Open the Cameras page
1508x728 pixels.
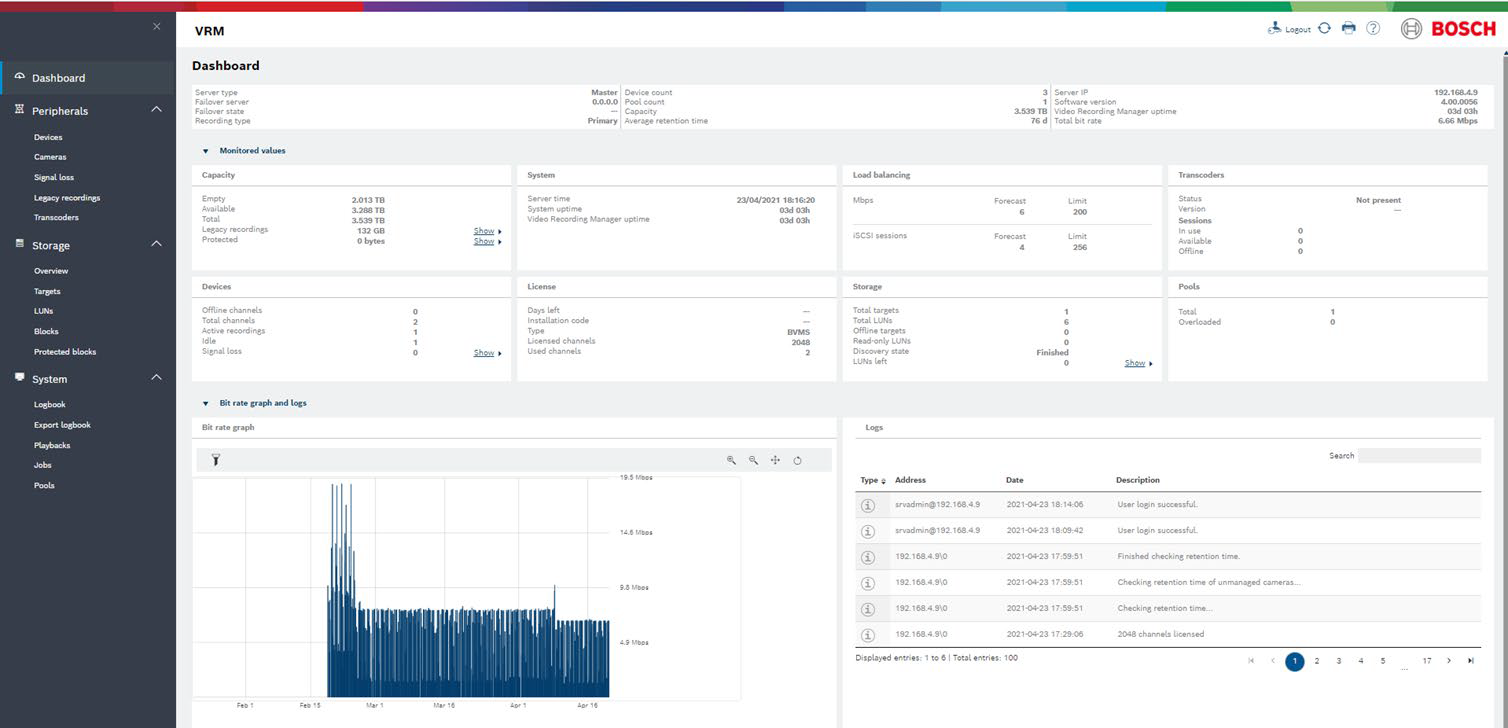(50, 157)
